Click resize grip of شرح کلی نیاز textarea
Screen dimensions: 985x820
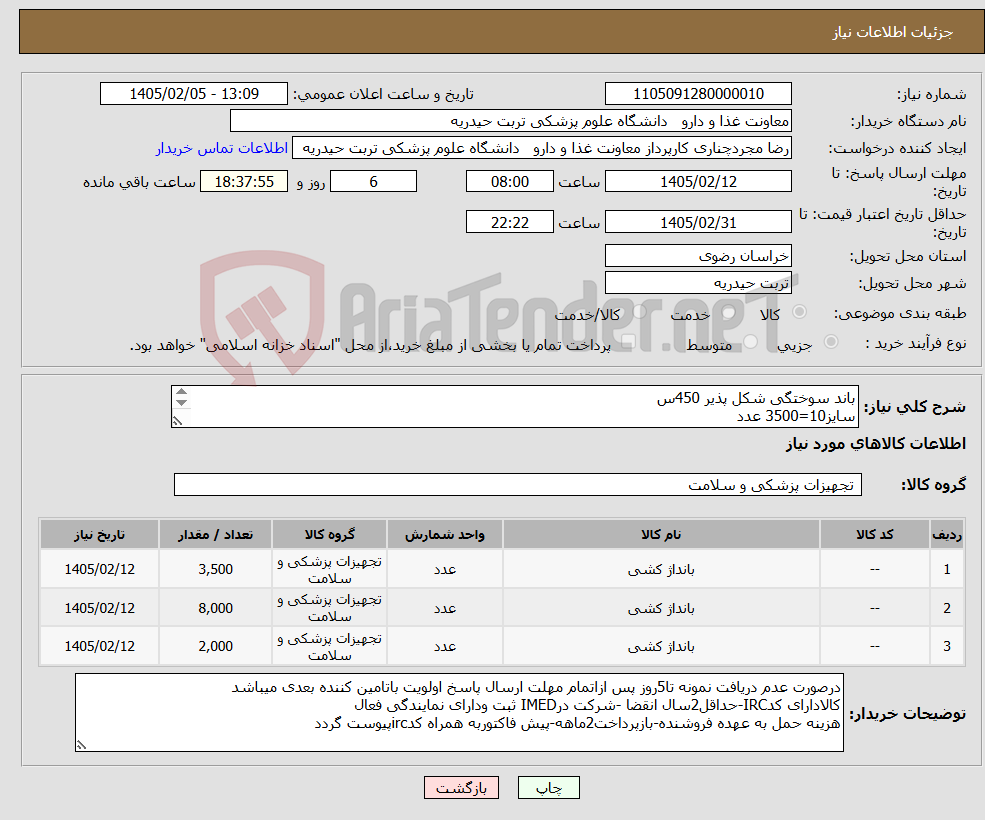(x=177, y=421)
